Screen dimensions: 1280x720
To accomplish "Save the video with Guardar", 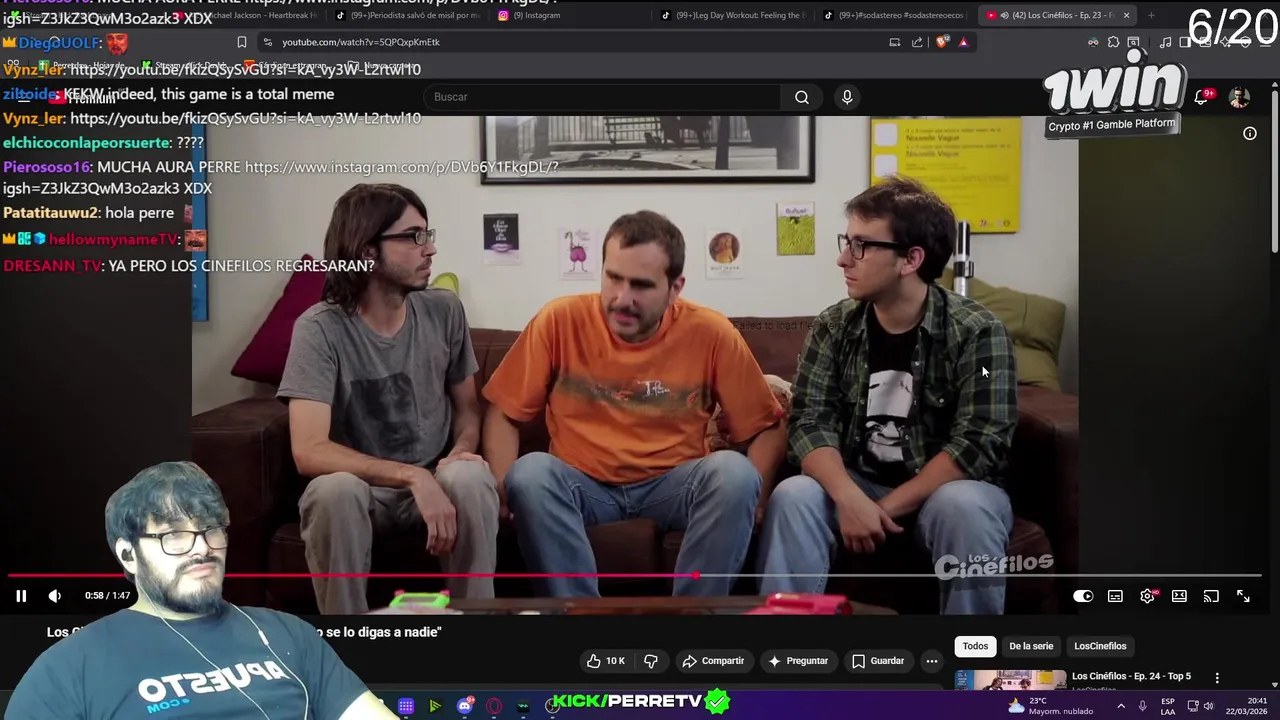I will (x=878, y=661).
